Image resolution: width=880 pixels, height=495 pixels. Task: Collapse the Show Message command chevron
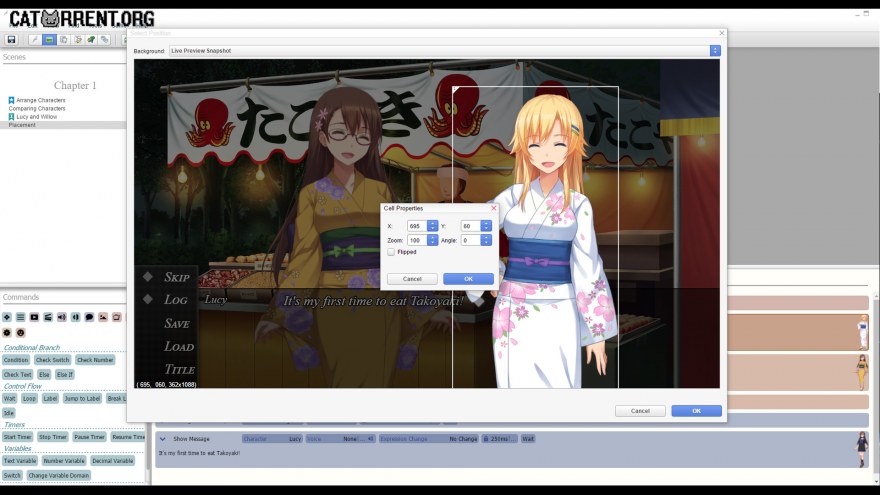[x=162, y=439]
